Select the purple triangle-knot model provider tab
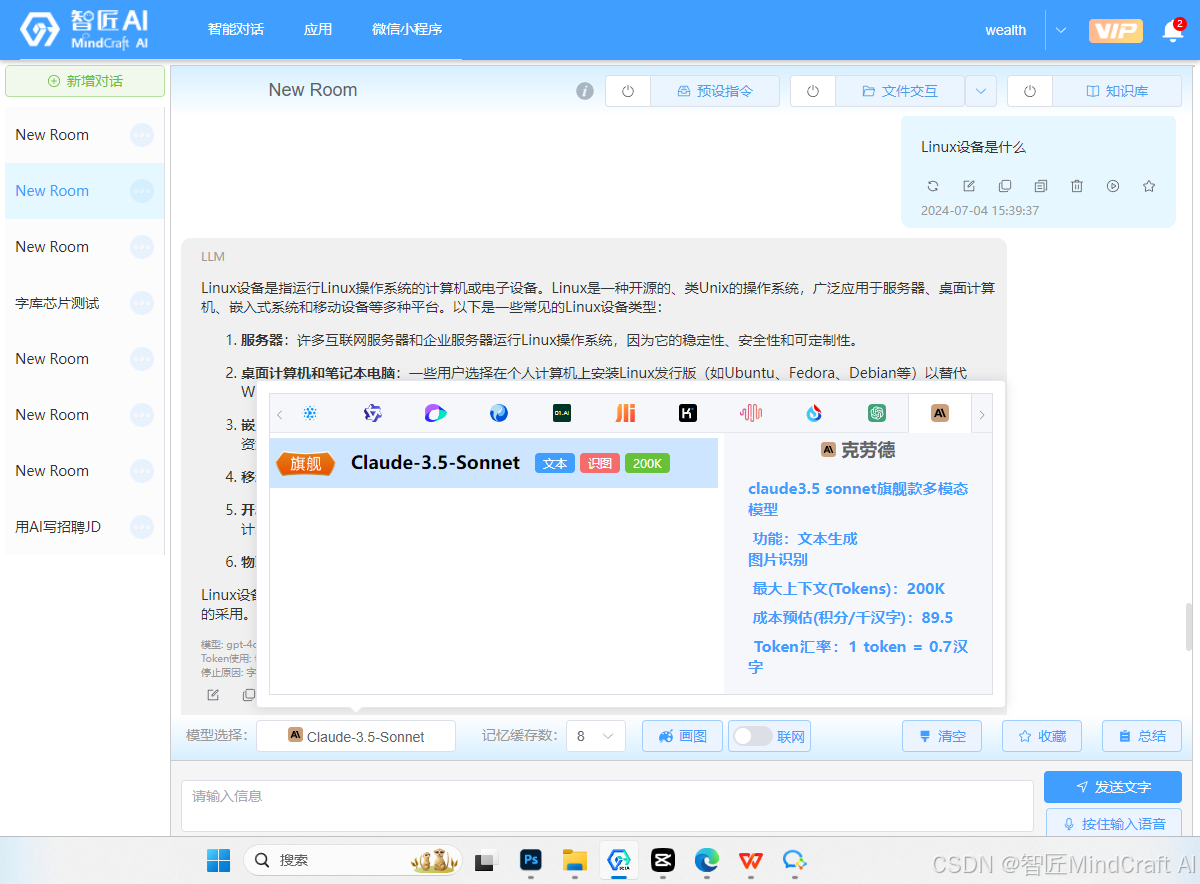Viewport: 1200px width, 884px height. click(373, 413)
